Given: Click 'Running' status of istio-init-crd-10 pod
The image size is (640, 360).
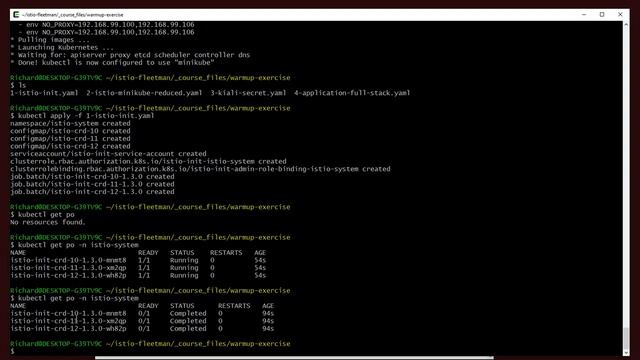Looking at the screenshot, I should coord(184,260).
